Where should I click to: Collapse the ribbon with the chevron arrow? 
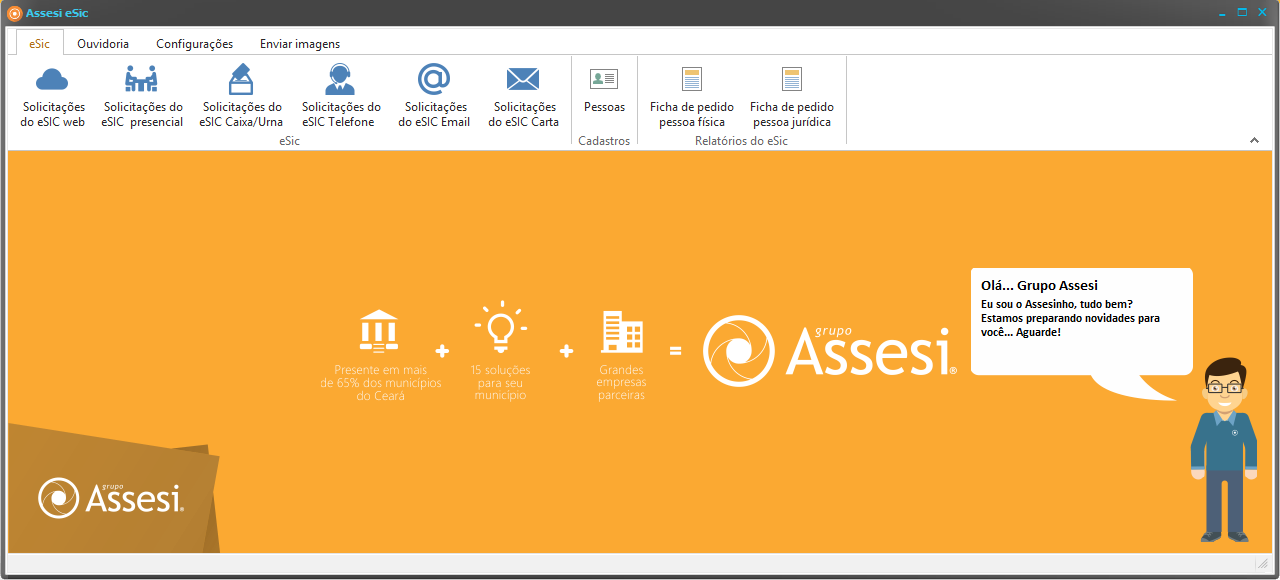1254,141
